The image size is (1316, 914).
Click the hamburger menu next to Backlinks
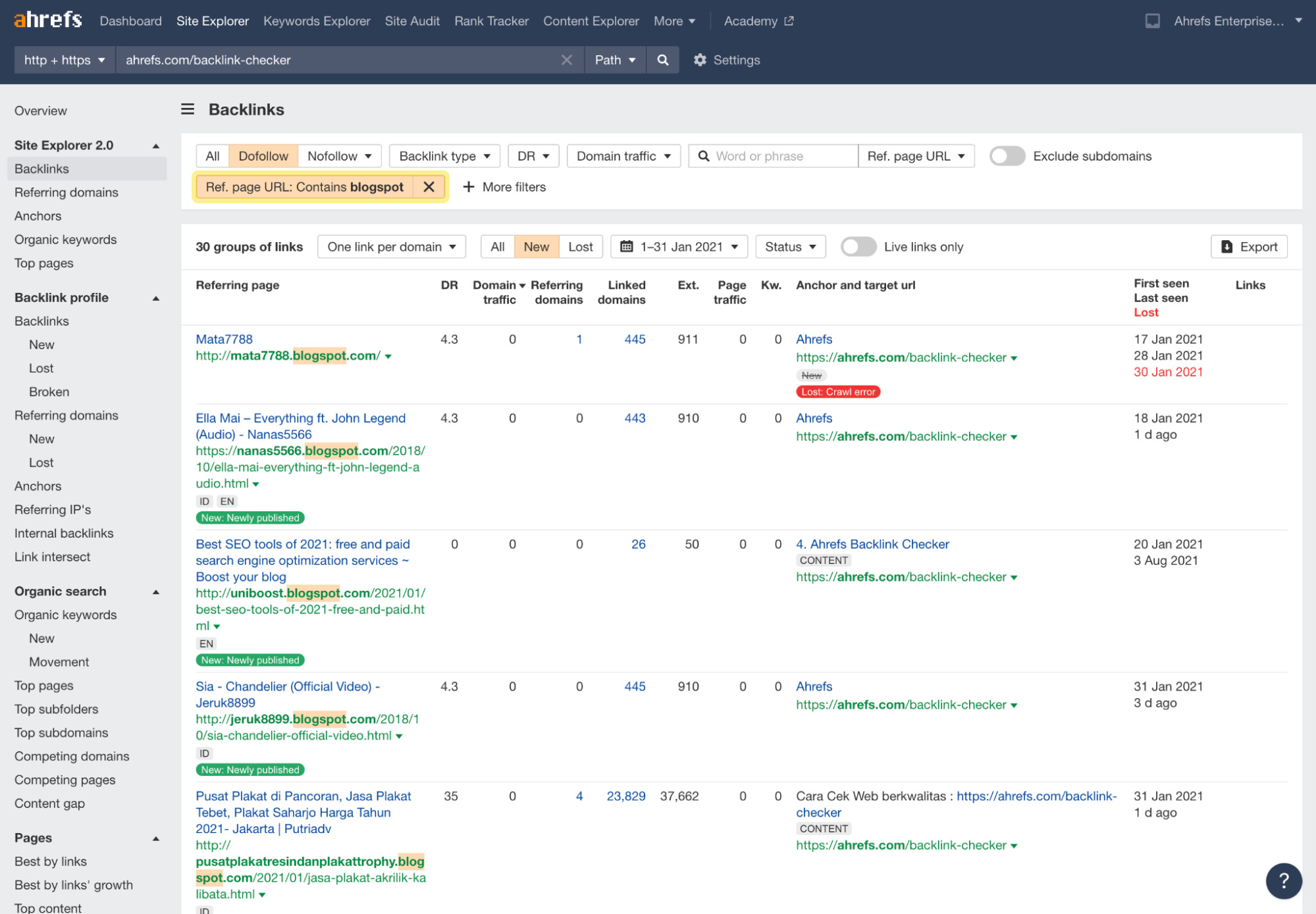[x=188, y=109]
